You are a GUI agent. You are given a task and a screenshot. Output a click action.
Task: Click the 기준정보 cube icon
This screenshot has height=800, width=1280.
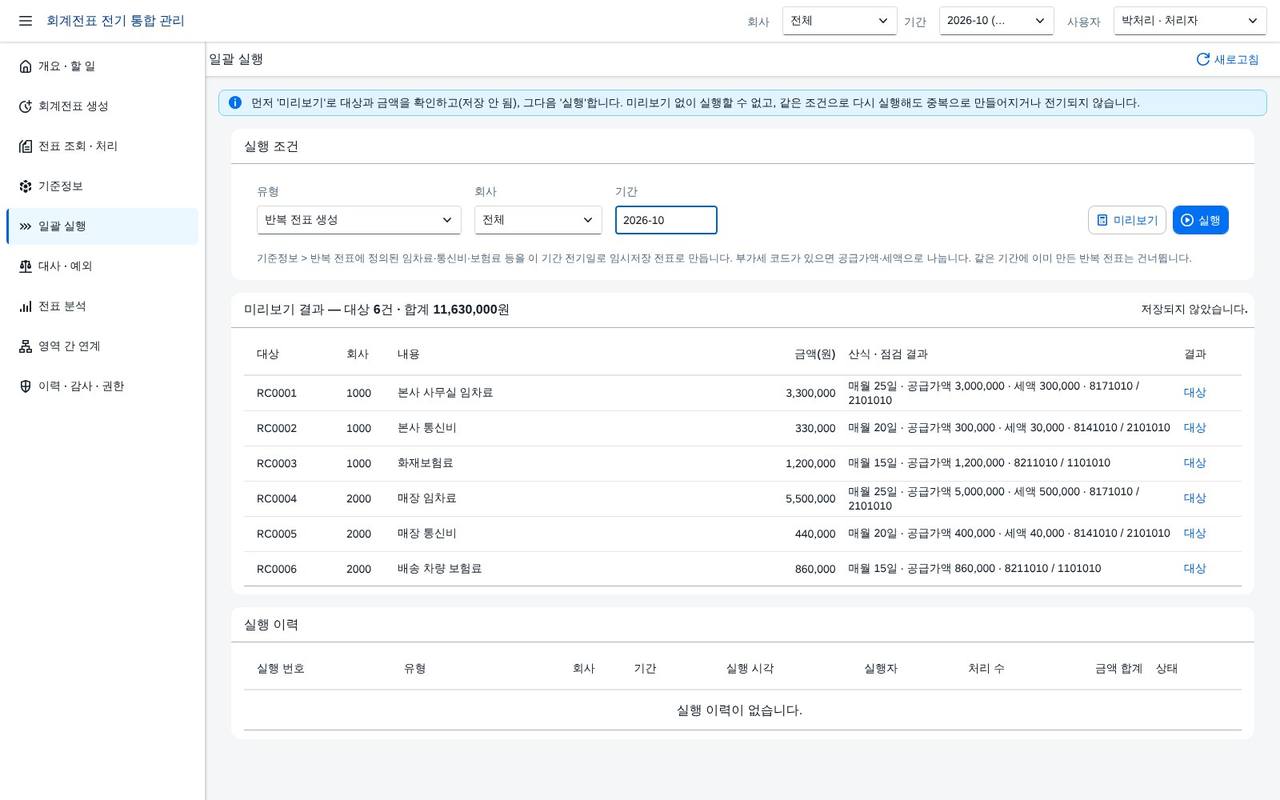26,186
